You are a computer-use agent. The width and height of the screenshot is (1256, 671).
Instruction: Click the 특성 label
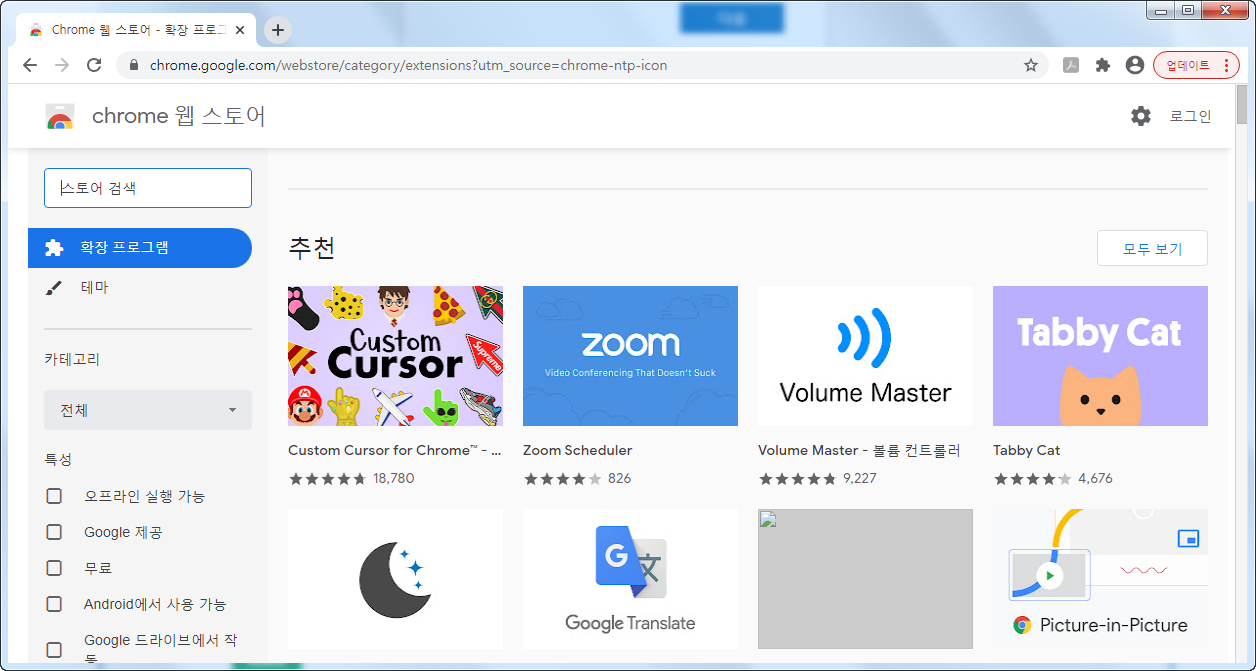(x=58, y=460)
